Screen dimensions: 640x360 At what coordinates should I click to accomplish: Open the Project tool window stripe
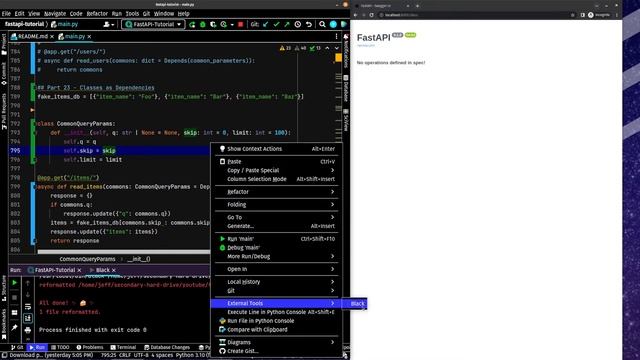[4, 45]
